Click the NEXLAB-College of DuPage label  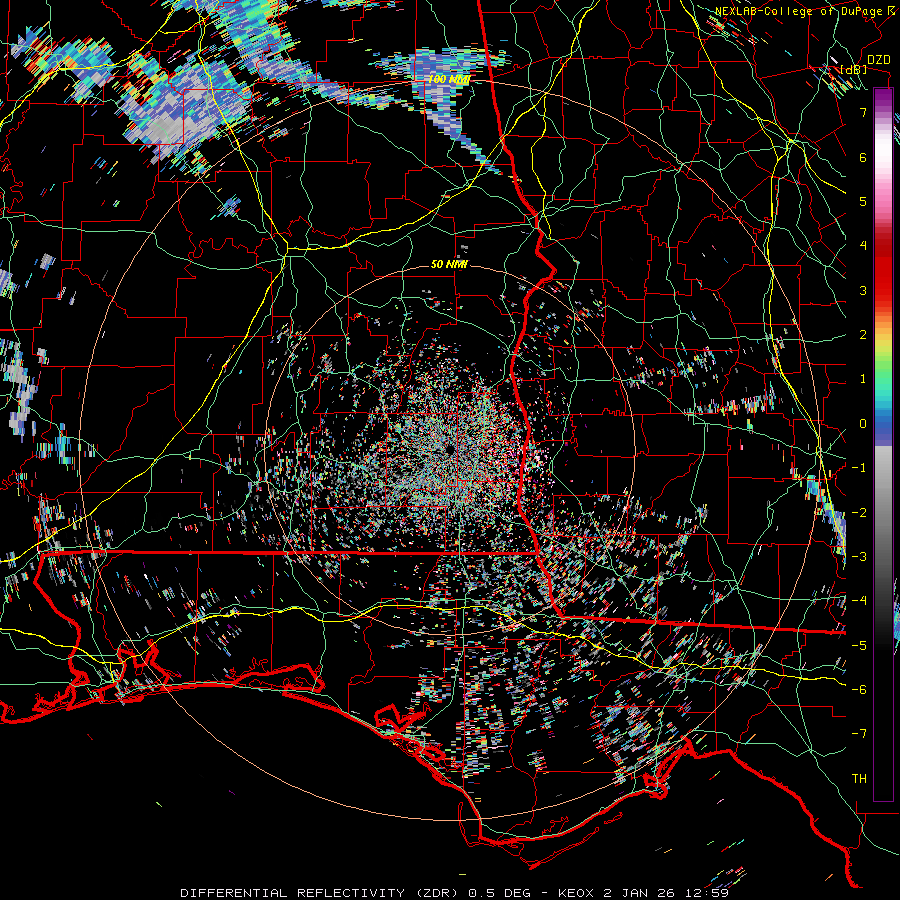tap(799, 11)
